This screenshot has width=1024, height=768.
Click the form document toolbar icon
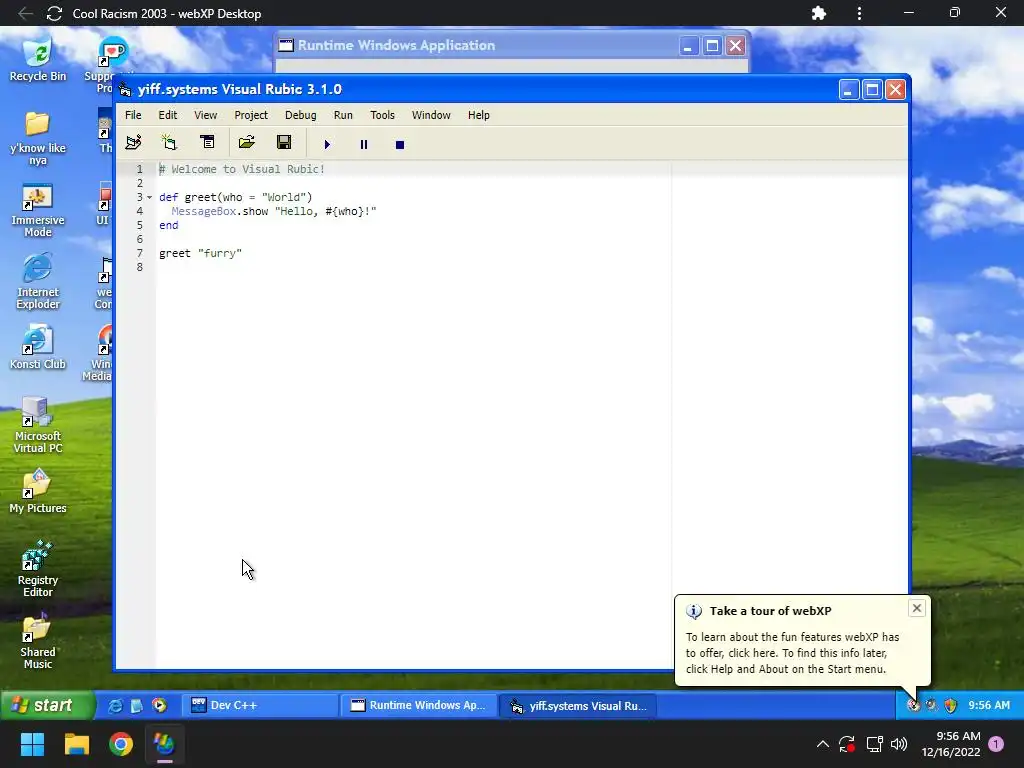coord(207,142)
